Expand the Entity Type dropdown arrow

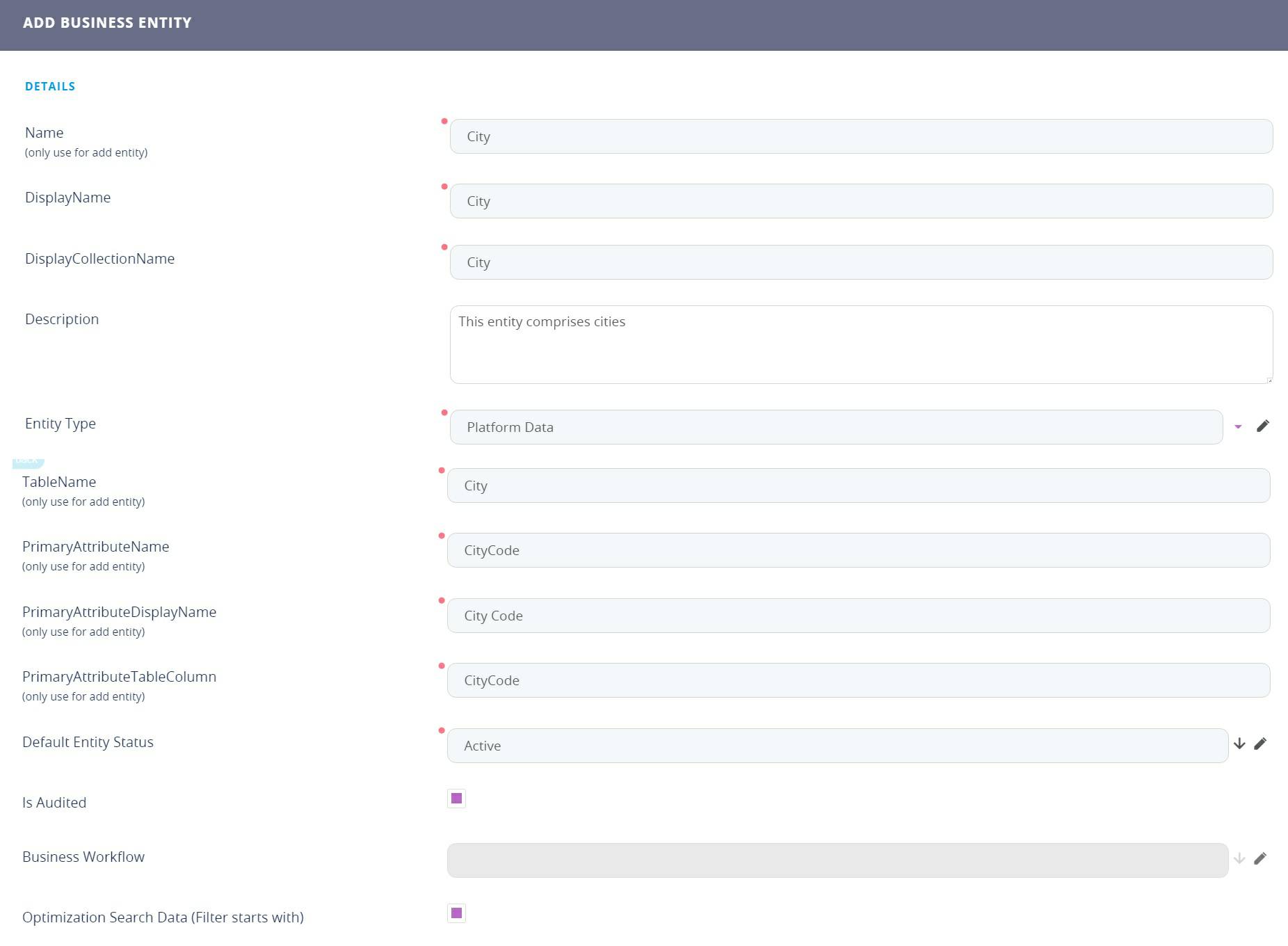coord(1238,427)
